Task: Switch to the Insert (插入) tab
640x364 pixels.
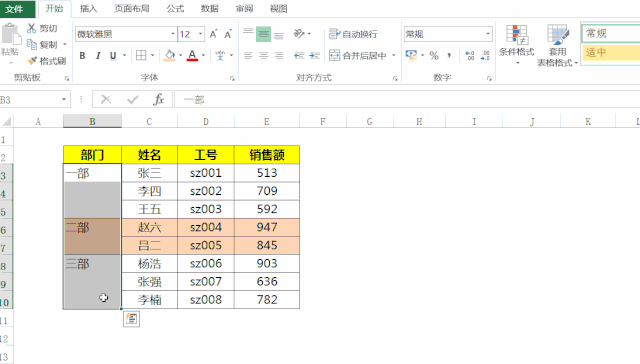Action: click(x=89, y=9)
